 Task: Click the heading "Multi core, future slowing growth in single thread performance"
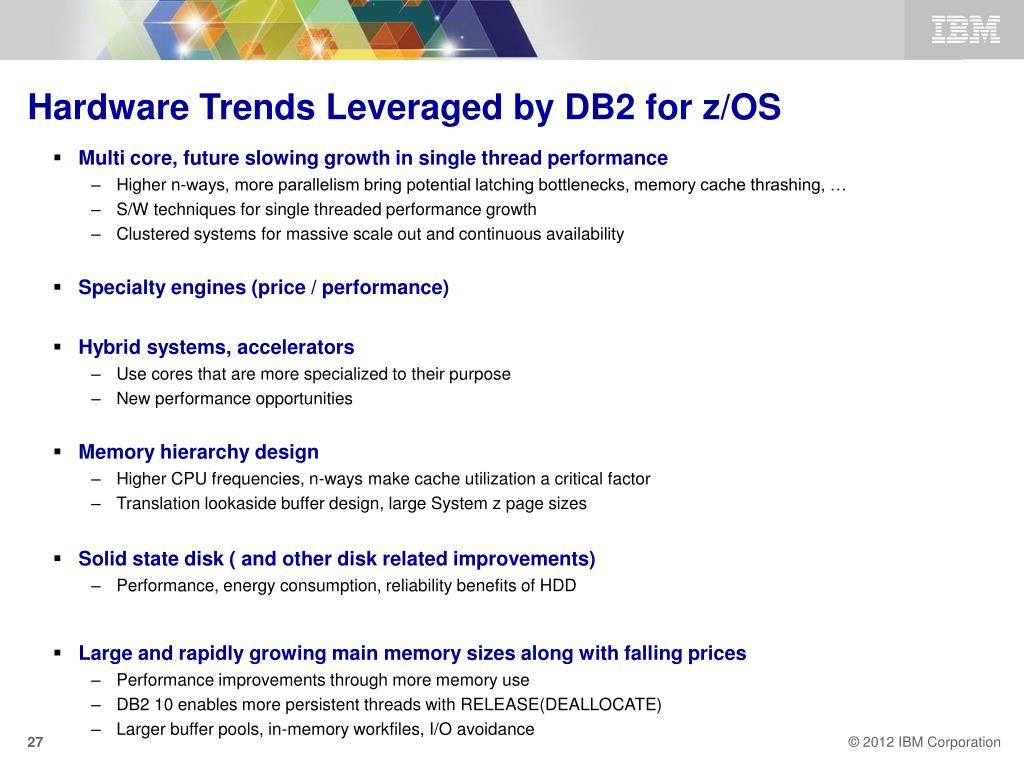pos(373,158)
